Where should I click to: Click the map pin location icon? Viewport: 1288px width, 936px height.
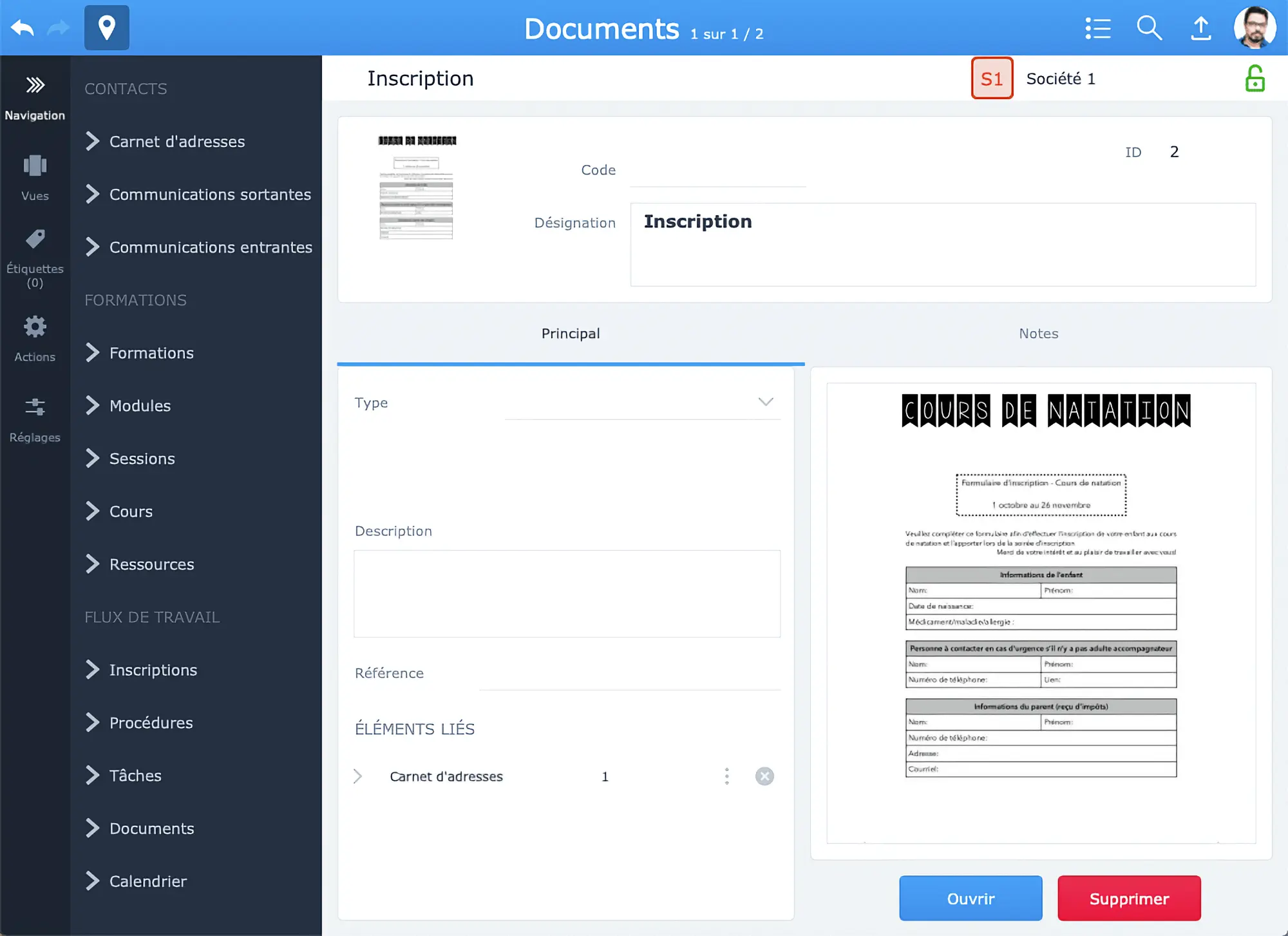[107, 28]
